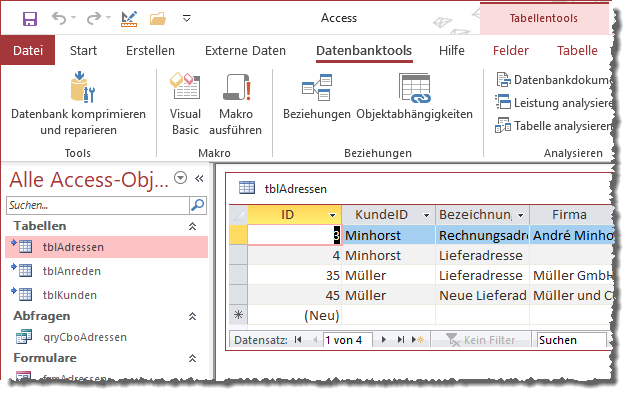This screenshot has height=399, width=631.
Task: Redo the last action
Action: point(94,18)
